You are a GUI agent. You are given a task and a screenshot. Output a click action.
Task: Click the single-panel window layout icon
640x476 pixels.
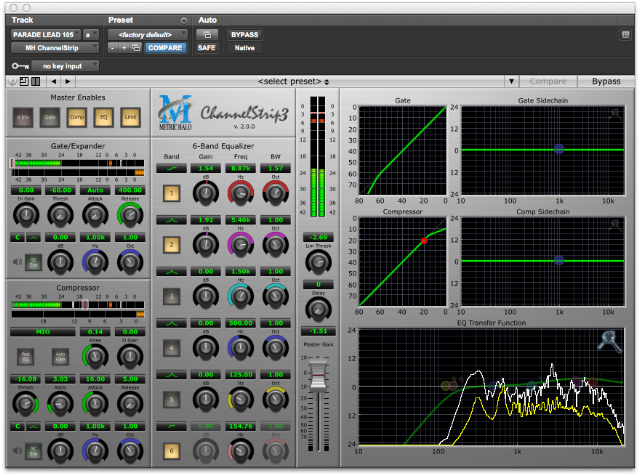pyautogui.click(x=24, y=82)
